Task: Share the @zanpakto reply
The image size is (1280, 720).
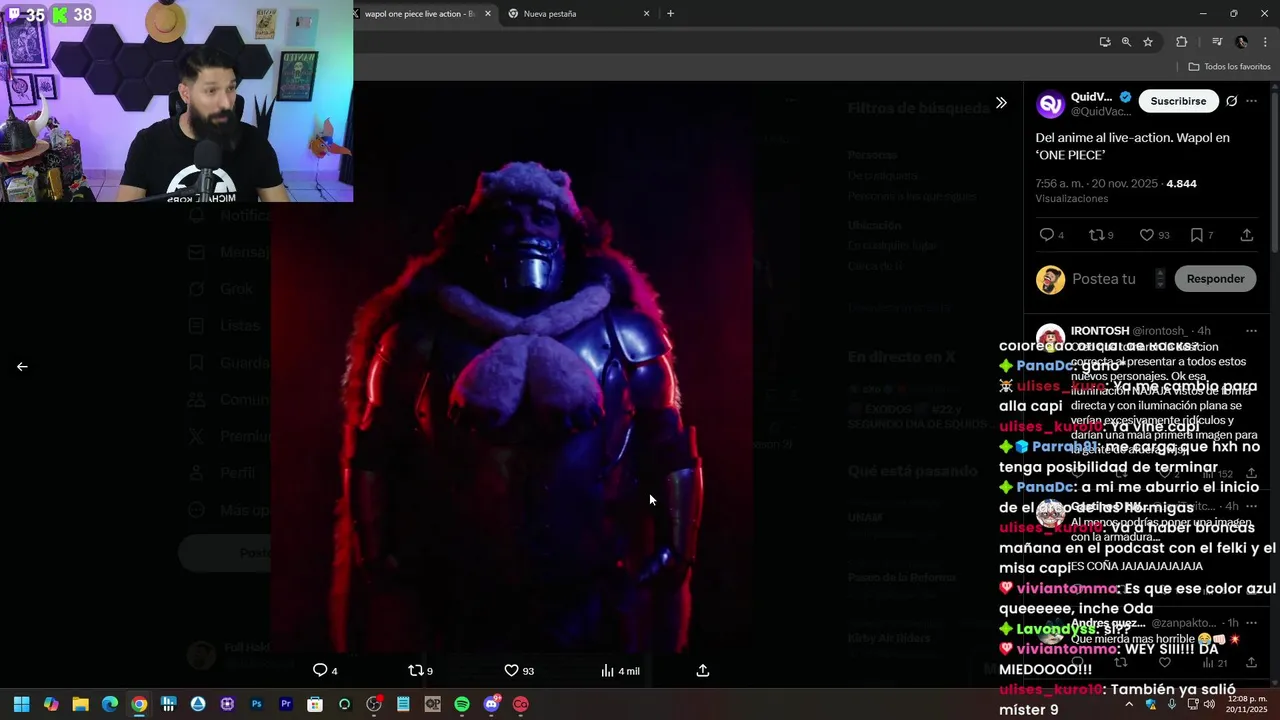Action: (1251, 663)
